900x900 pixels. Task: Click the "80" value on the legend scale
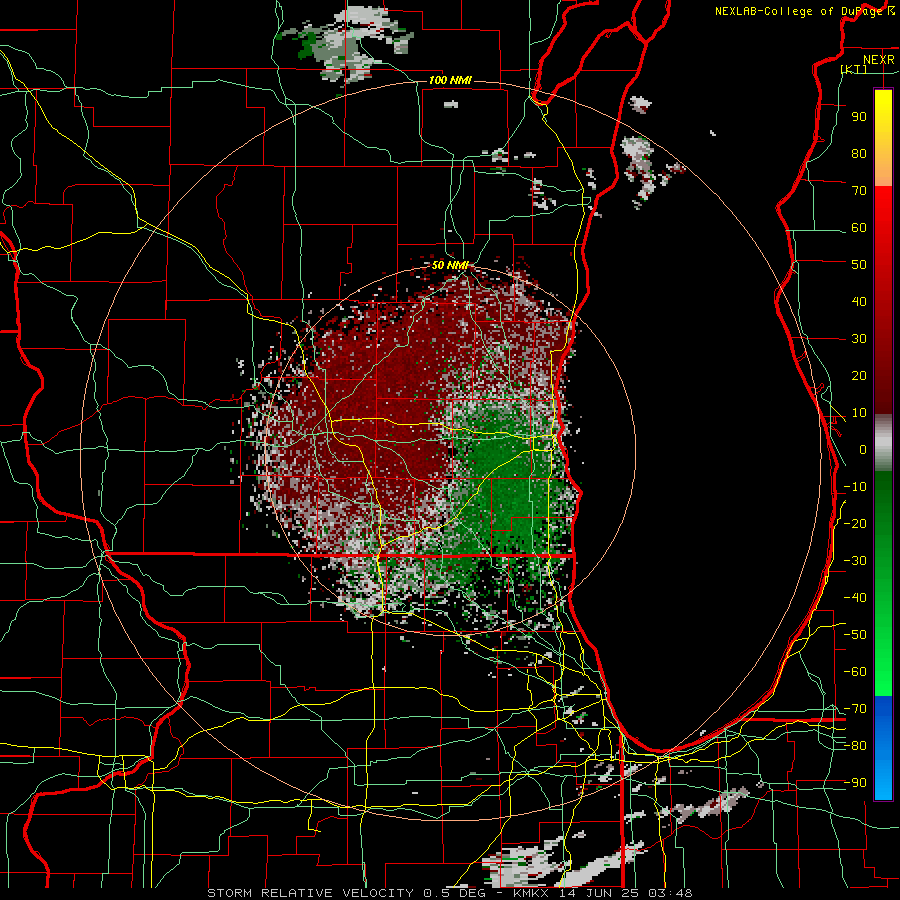[x=859, y=154]
